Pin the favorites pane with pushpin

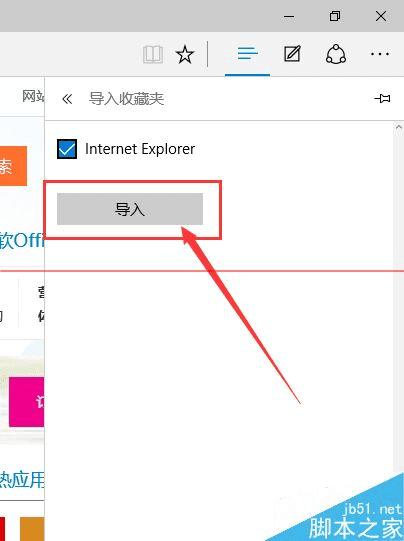coord(382,99)
